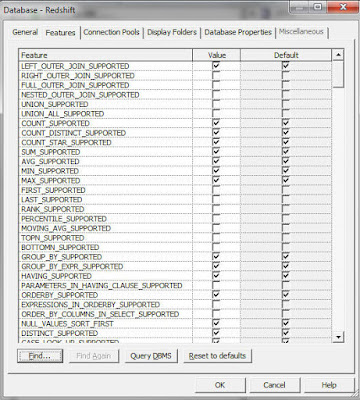Viewport: 360px width, 400px height.
Task: Go to Database Properties tab
Action: (x=238, y=32)
